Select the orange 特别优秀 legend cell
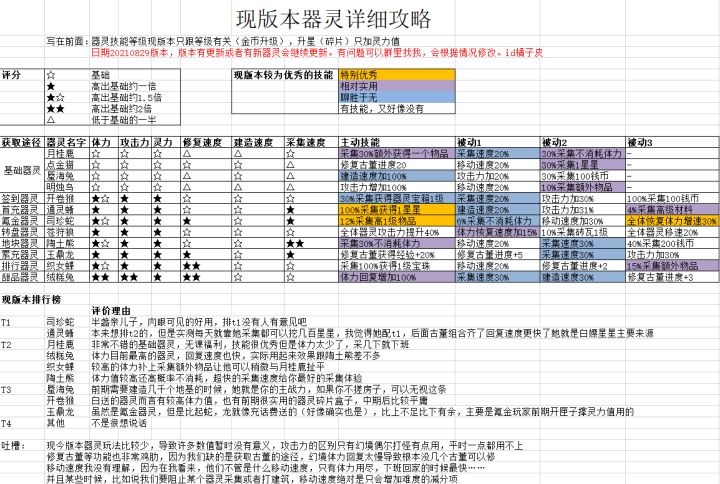Image resolution: width=720 pixels, height=484 pixels. [x=397, y=75]
